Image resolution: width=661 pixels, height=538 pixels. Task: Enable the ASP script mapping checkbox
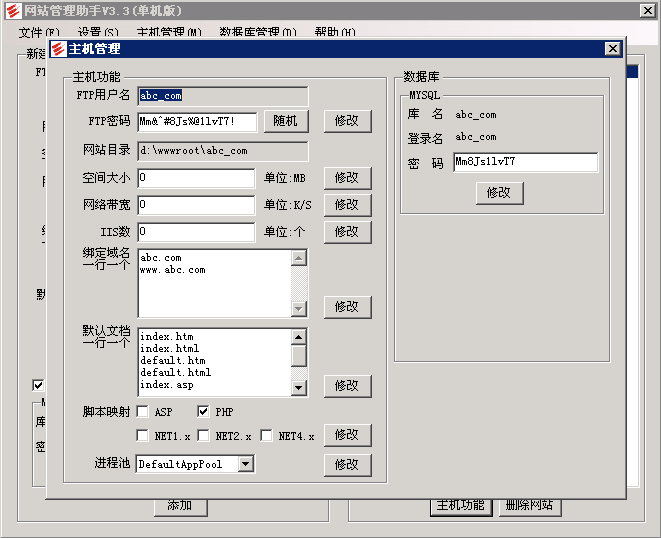(142, 412)
